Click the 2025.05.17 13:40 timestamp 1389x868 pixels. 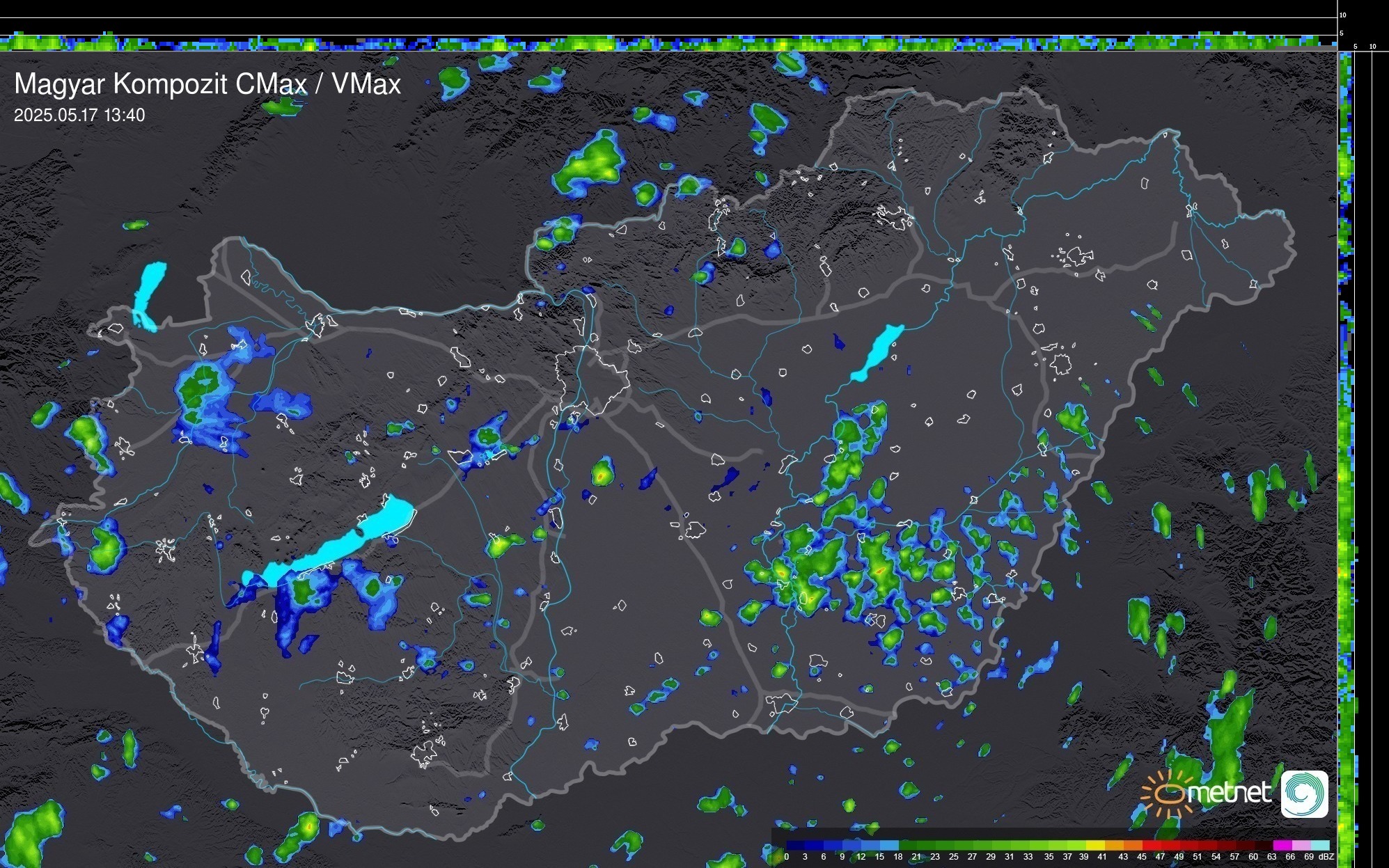79,115
